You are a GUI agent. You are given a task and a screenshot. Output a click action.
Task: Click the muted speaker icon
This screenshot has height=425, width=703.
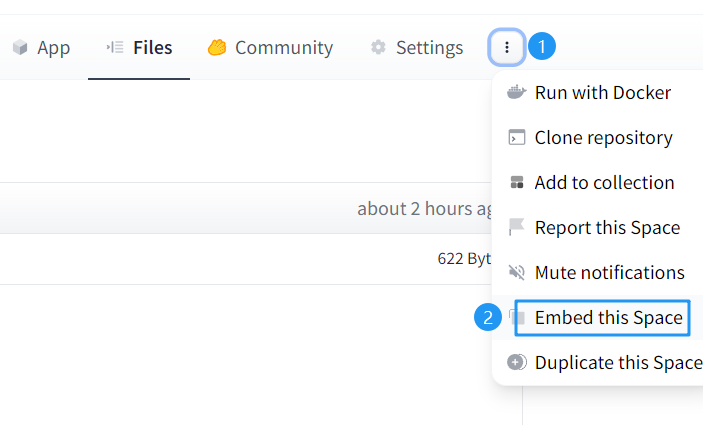coord(516,273)
